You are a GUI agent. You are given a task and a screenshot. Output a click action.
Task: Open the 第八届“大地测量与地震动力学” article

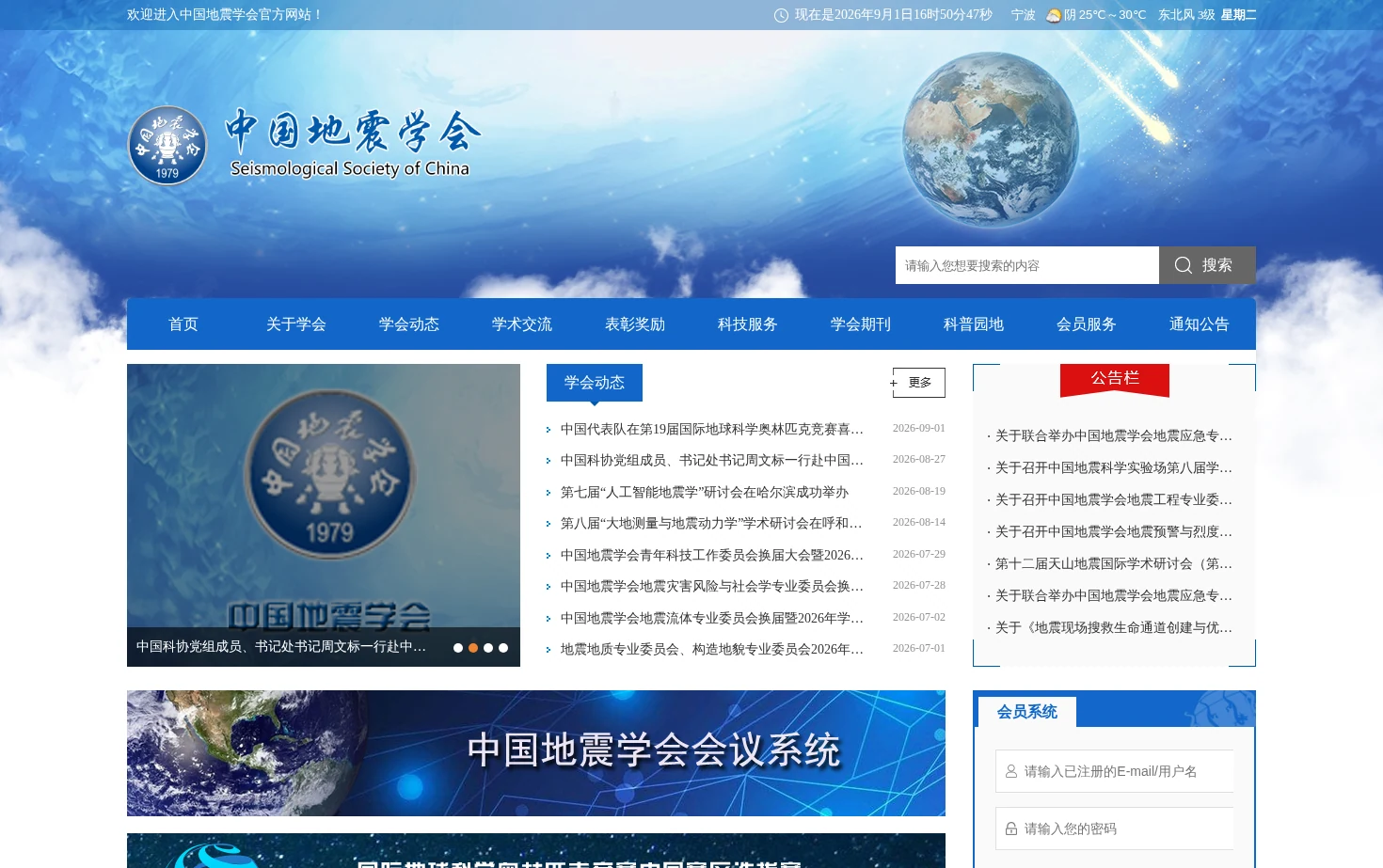tap(711, 523)
